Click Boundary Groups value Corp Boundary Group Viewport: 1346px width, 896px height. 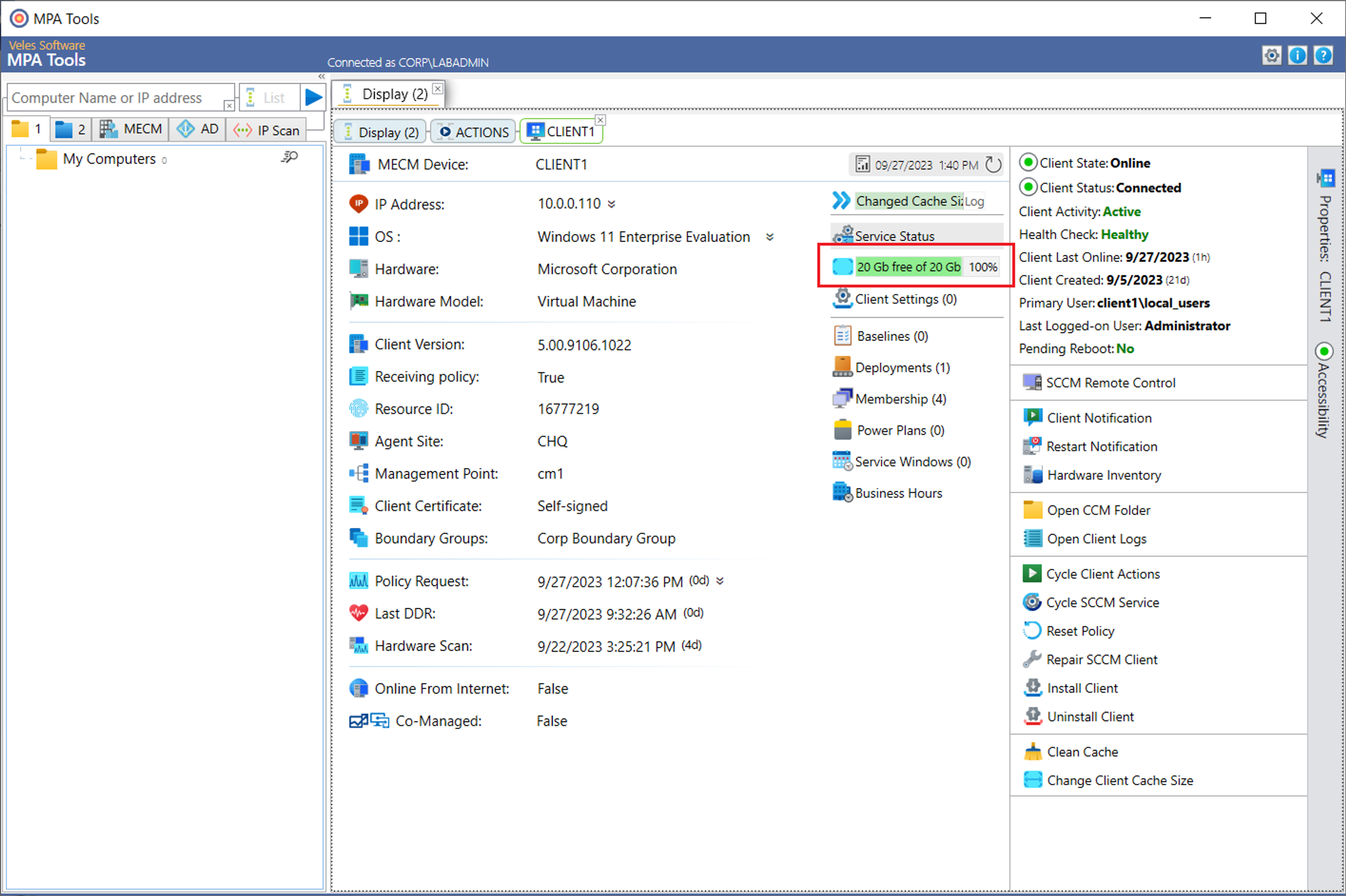point(606,538)
